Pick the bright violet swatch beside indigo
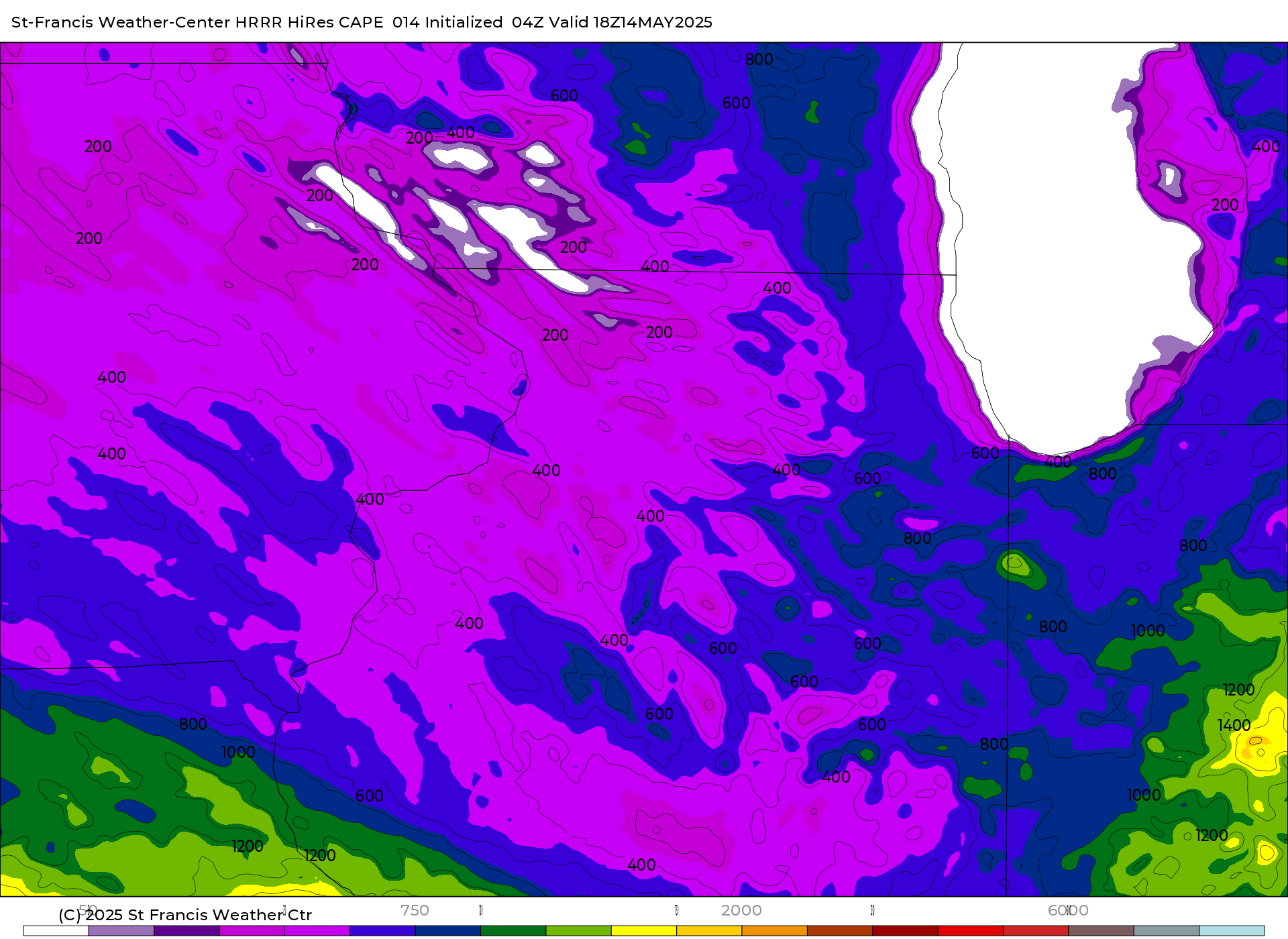The height and width of the screenshot is (939, 1288). click(317, 931)
